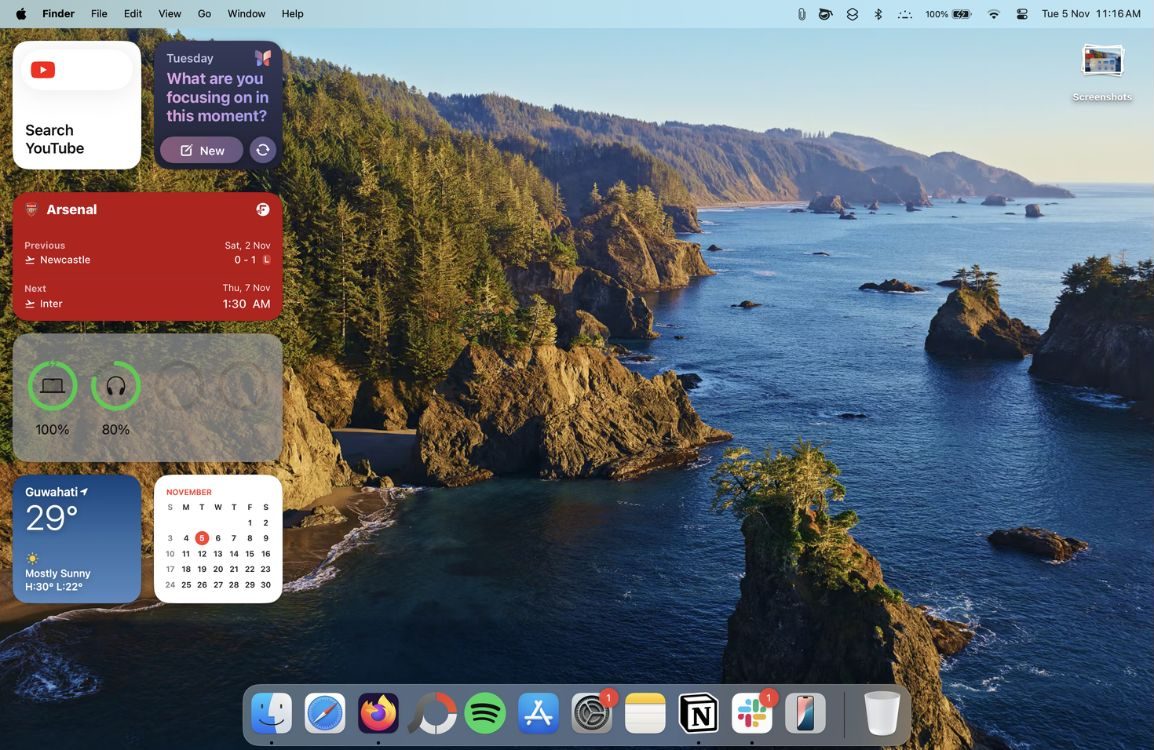Open Firefox from the Dock
The width and height of the screenshot is (1154, 750).
coord(378,713)
